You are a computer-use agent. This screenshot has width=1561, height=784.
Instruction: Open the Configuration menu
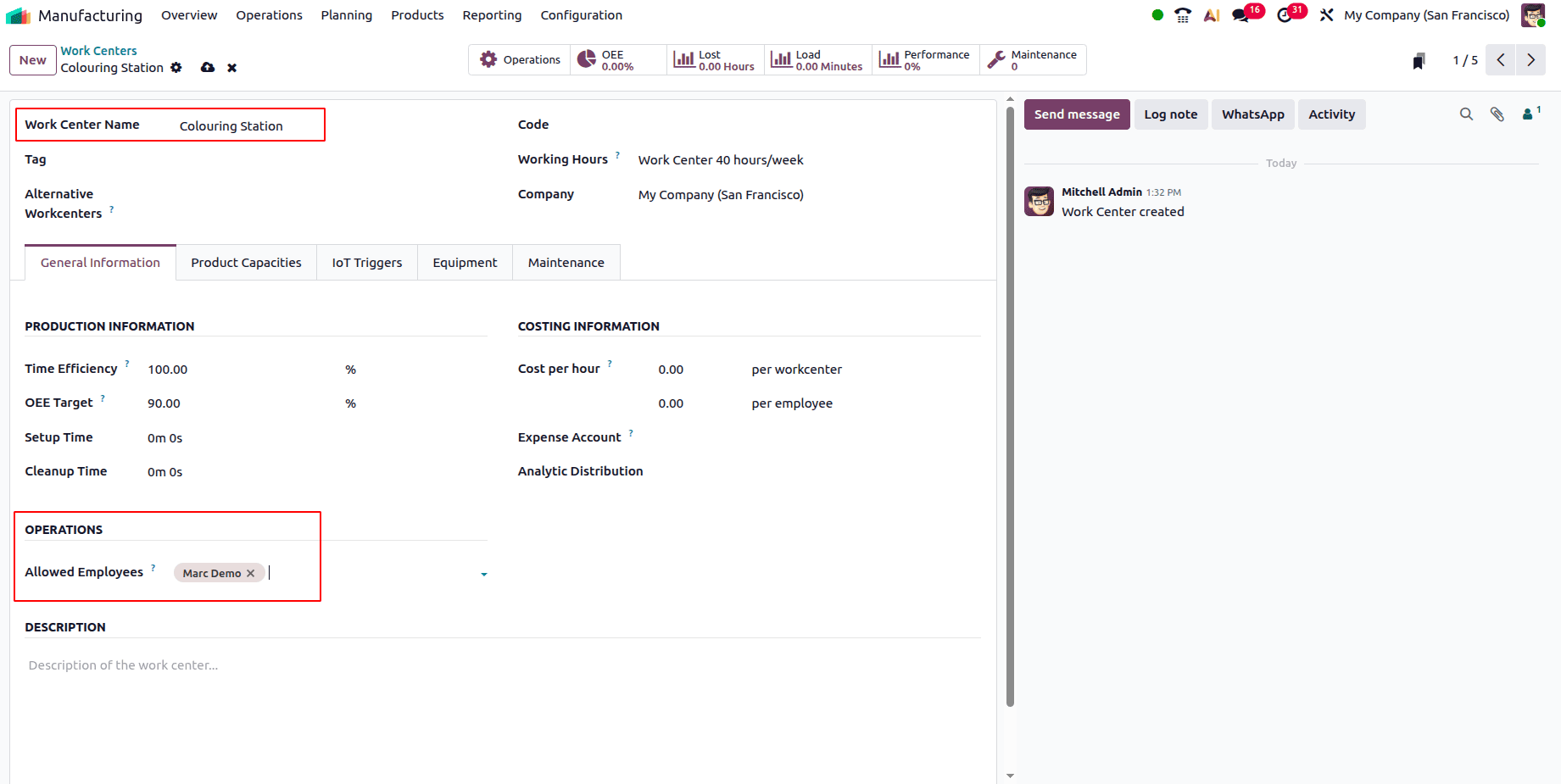pyautogui.click(x=582, y=15)
